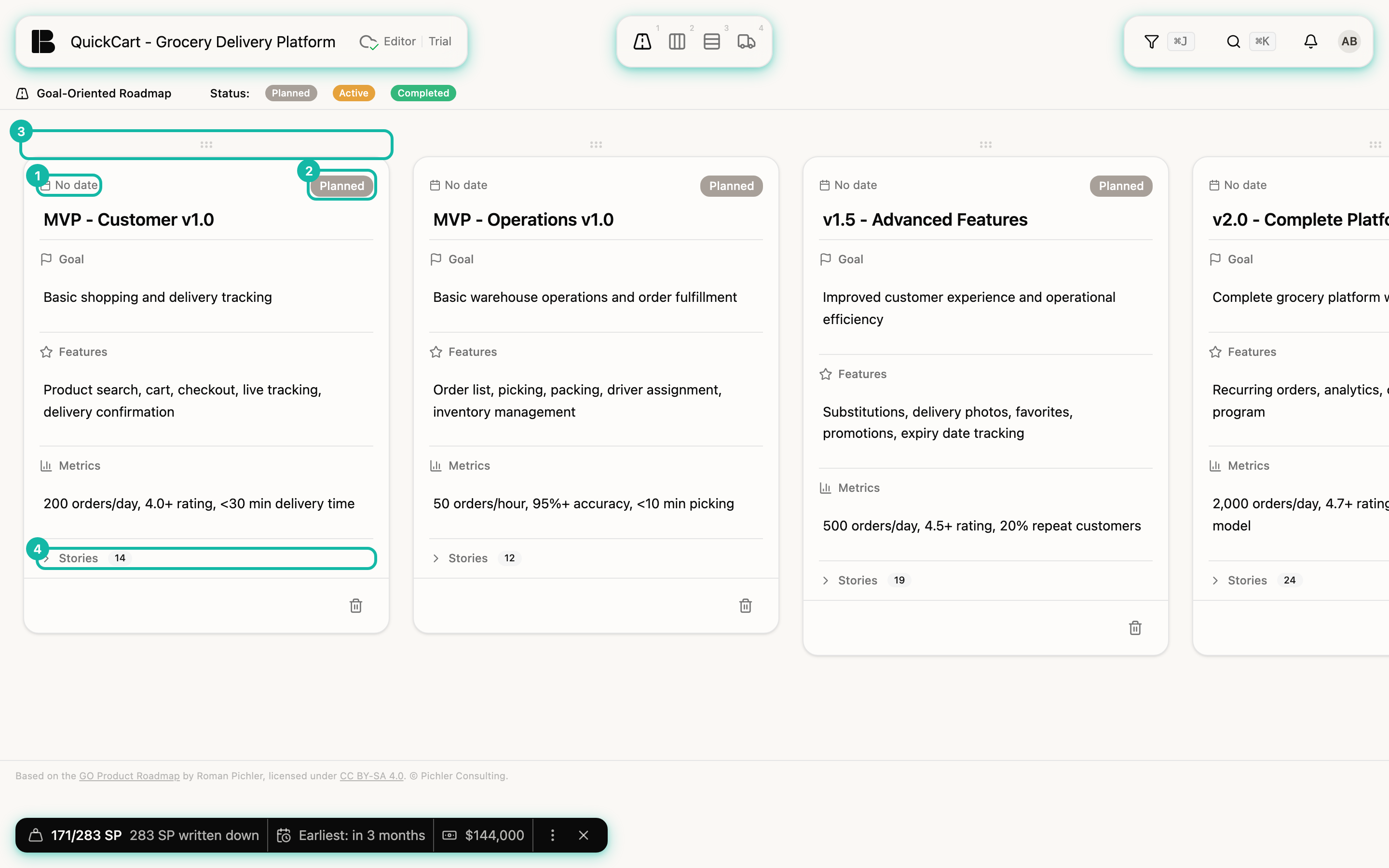This screenshot has width=1389, height=868.
Task: Delete the v1.5 - Advanced Features card
Action: tap(1135, 628)
